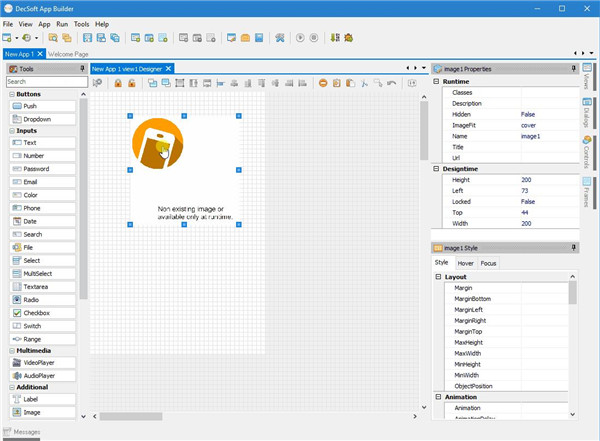
Task: Open the Tools menu
Action: point(81,23)
